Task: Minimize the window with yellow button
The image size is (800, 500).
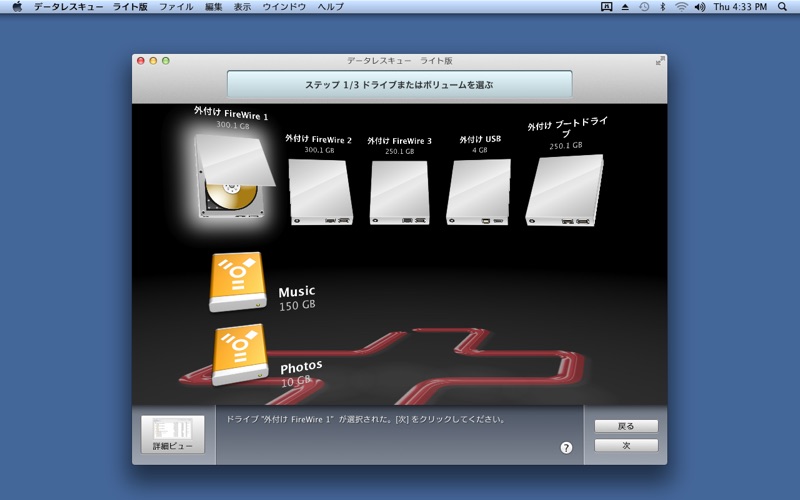Action: click(x=153, y=61)
